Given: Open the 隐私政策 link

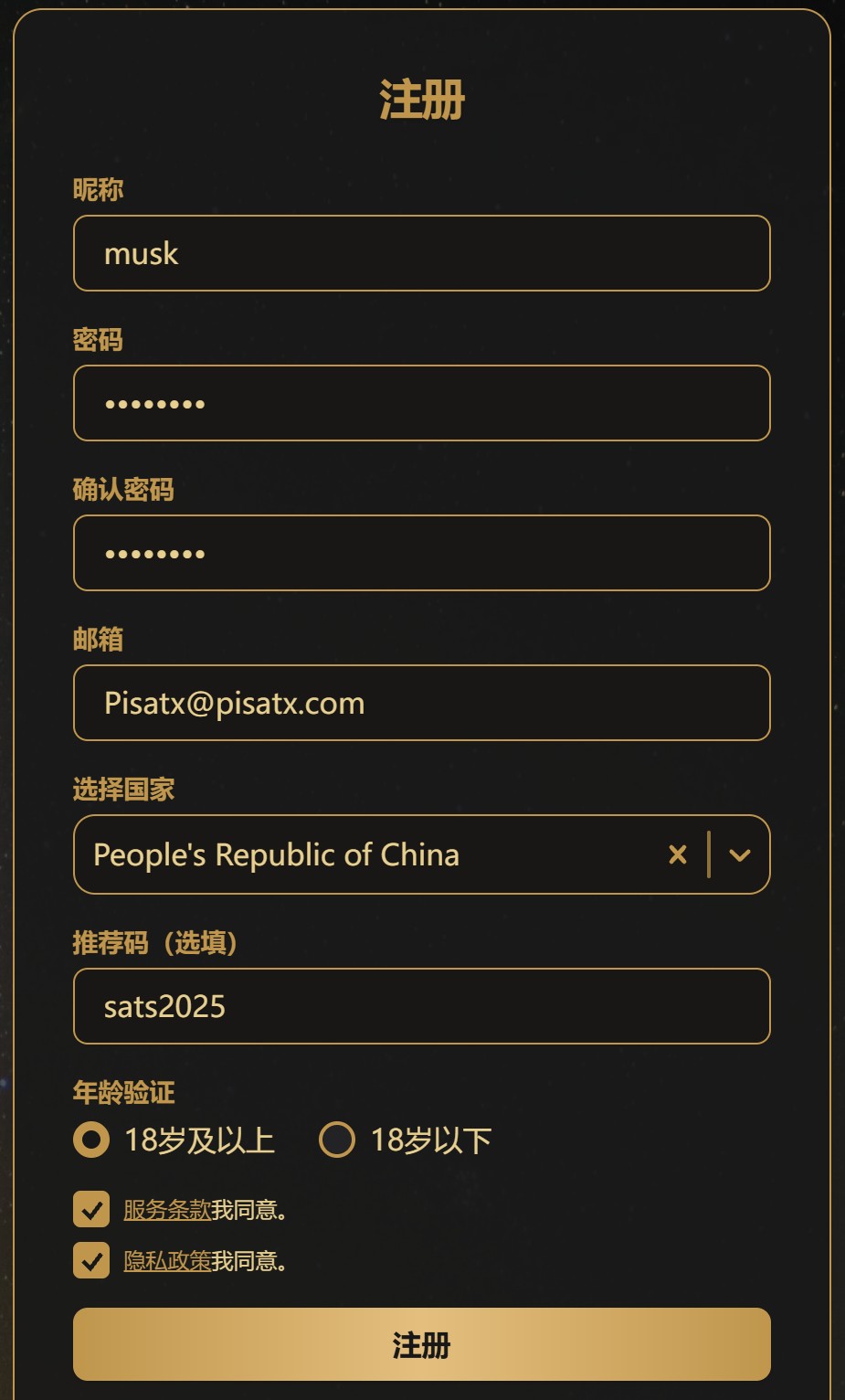Looking at the screenshot, I should point(167,1261).
